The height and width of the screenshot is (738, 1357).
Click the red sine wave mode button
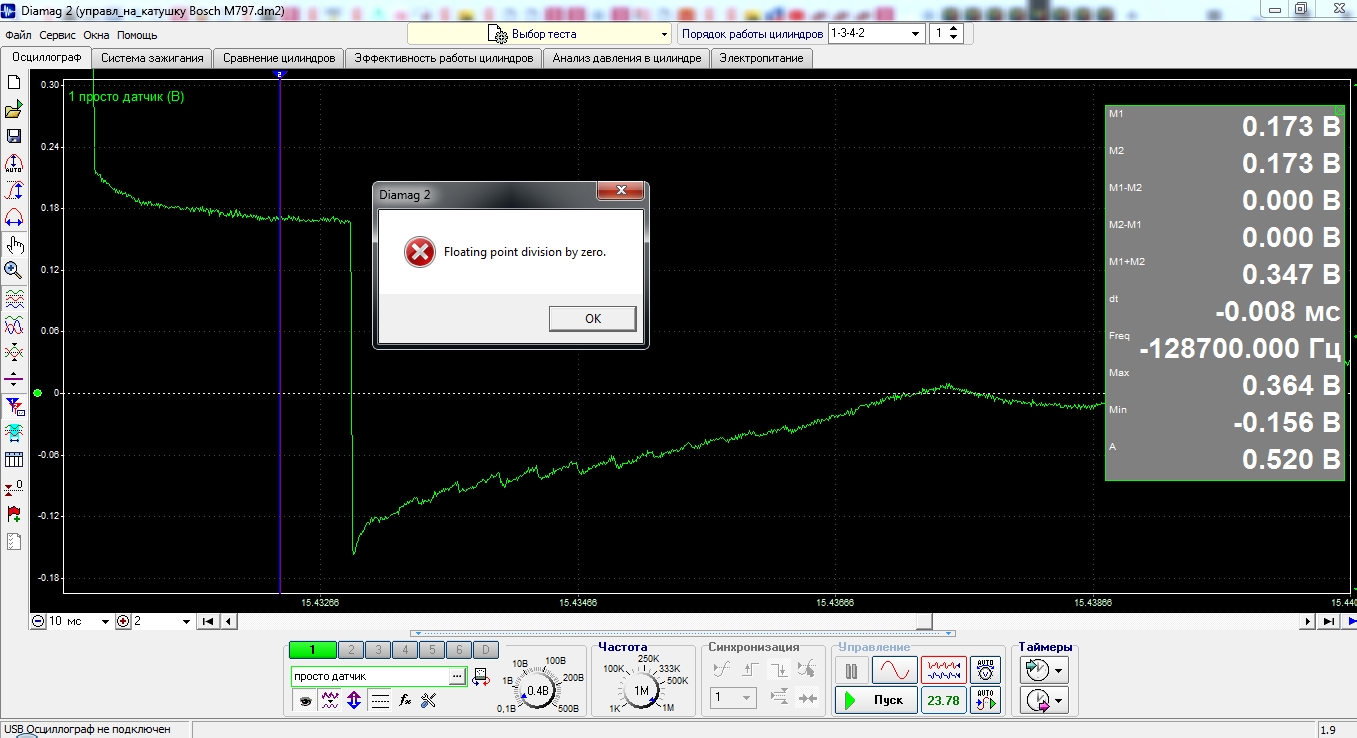pos(894,670)
